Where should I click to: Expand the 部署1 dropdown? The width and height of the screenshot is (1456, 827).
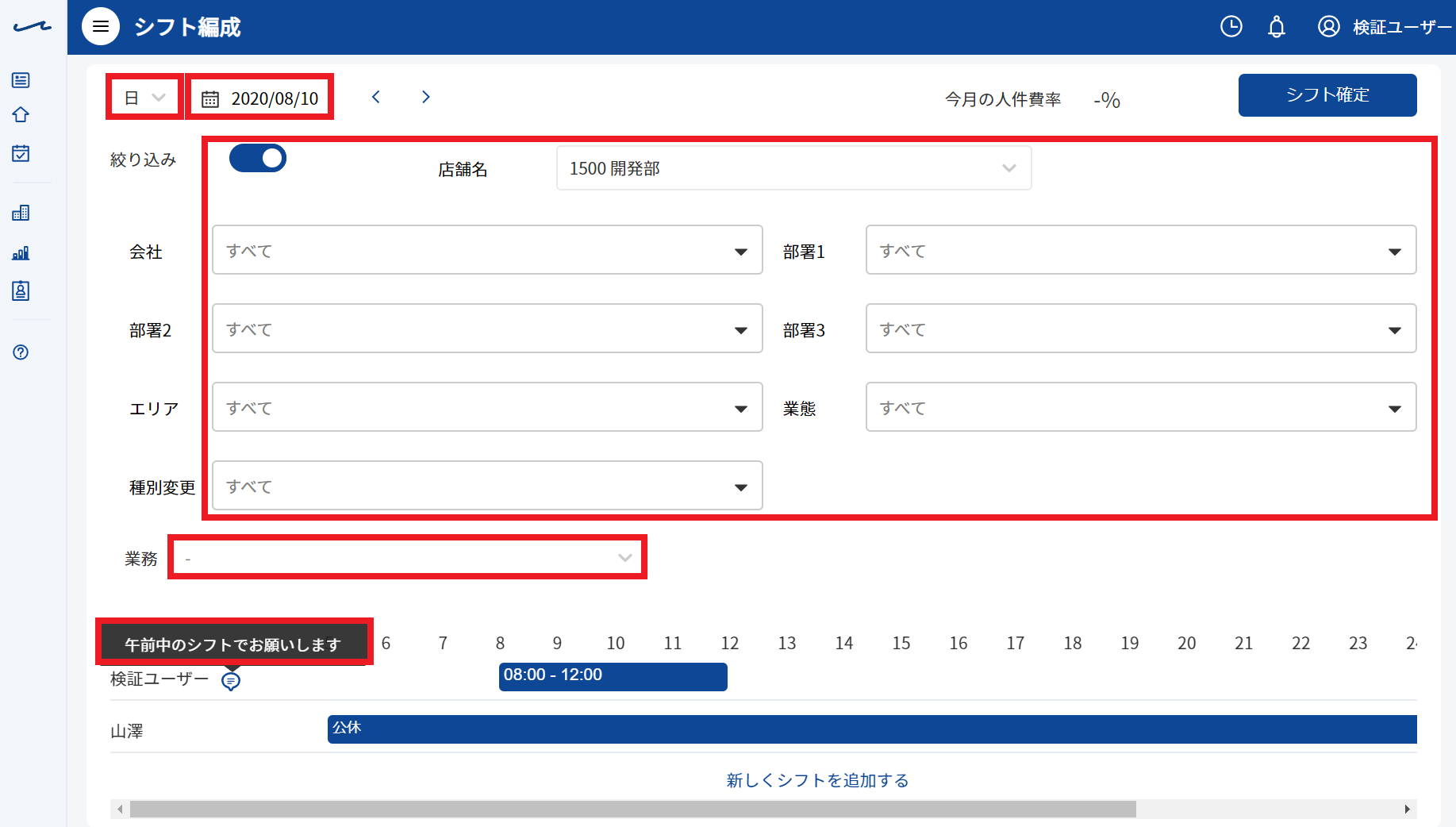pyautogui.click(x=1141, y=251)
